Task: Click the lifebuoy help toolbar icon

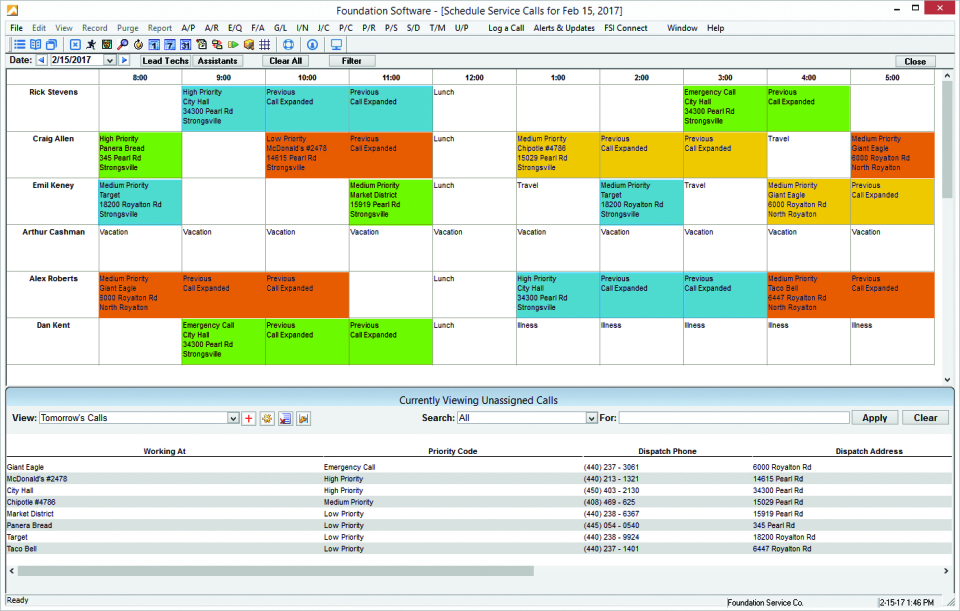Action: pos(288,45)
